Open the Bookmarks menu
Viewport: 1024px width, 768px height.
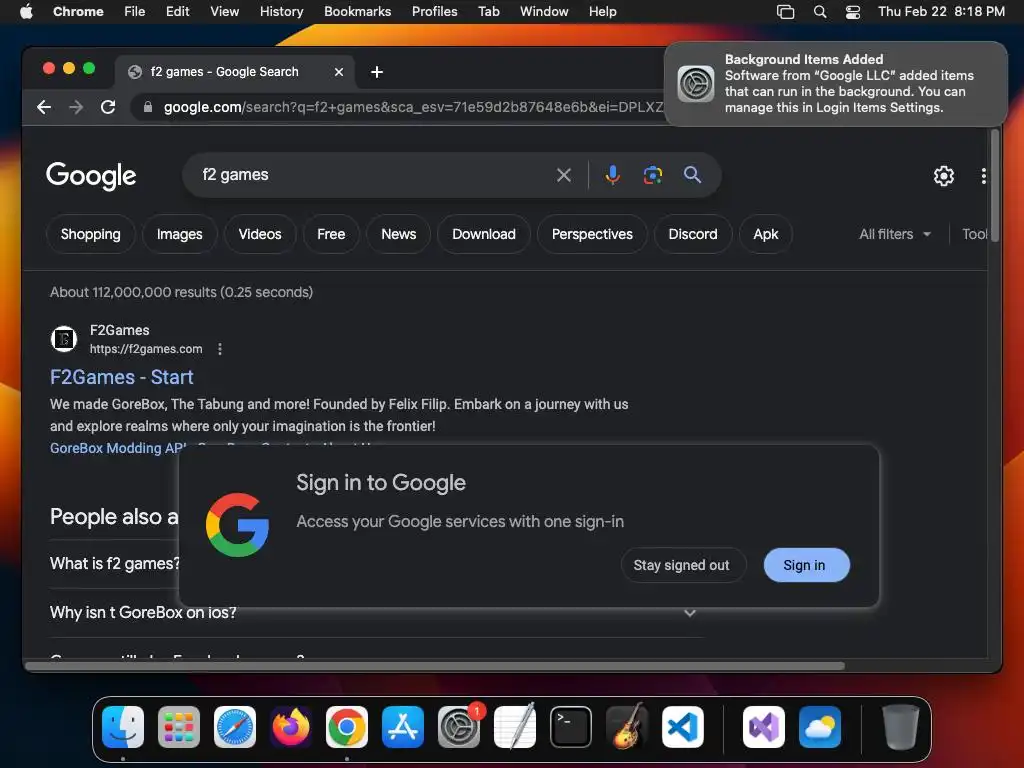[x=357, y=12]
